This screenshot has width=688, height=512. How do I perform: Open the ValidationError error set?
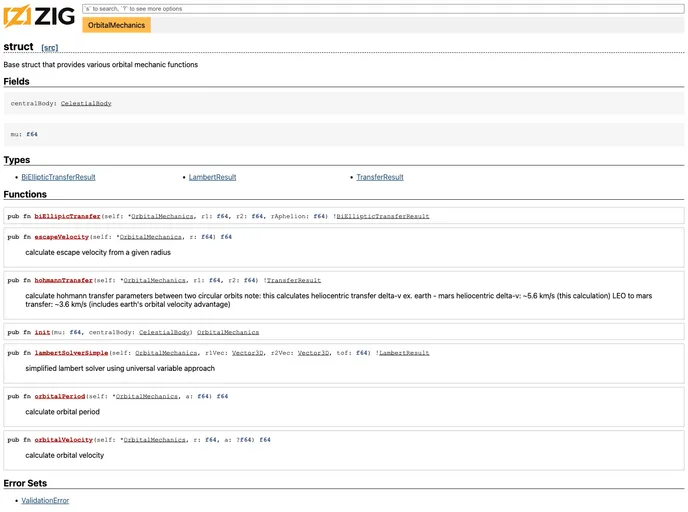pyautogui.click(x=45, y=500)
